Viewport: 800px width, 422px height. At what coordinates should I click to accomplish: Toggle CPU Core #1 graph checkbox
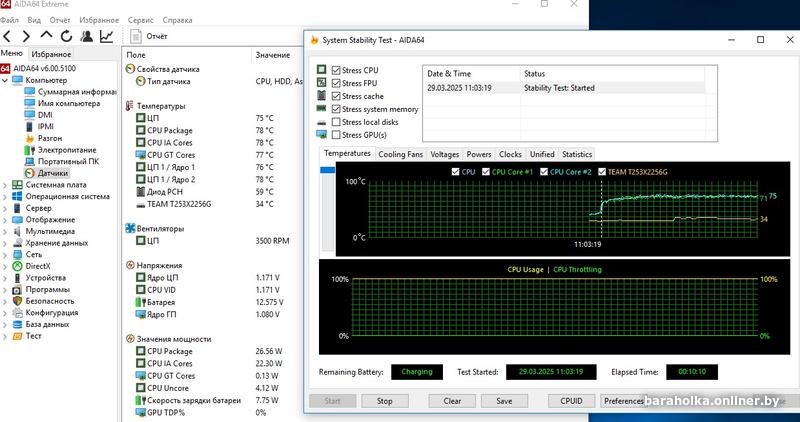coord(486,172)
